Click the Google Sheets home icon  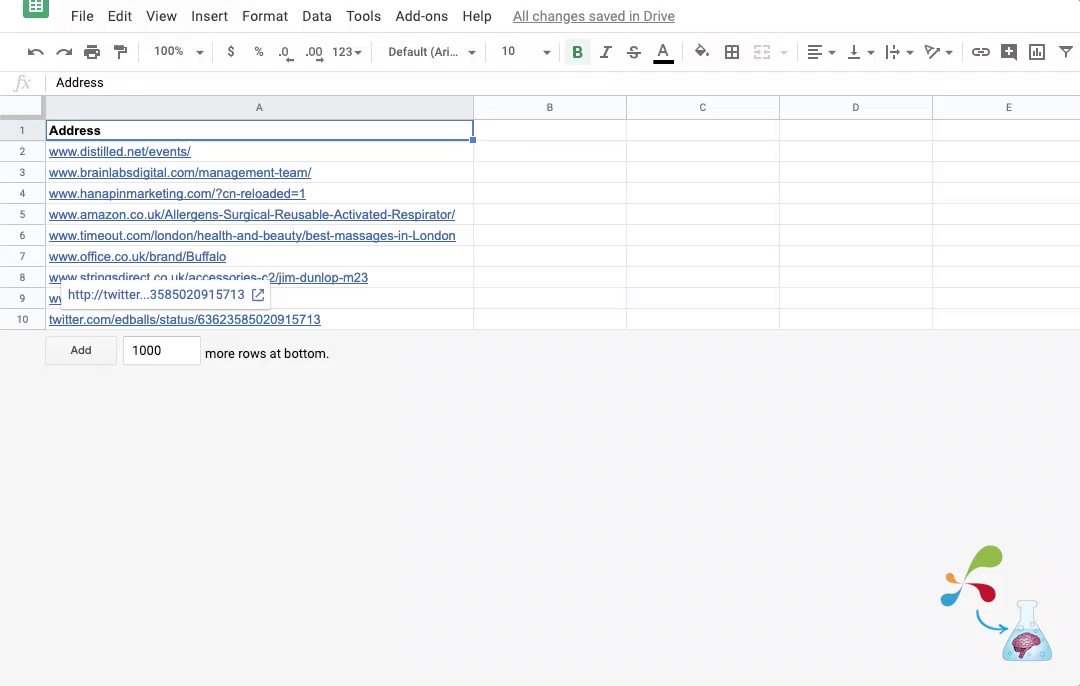coord(36,8)
